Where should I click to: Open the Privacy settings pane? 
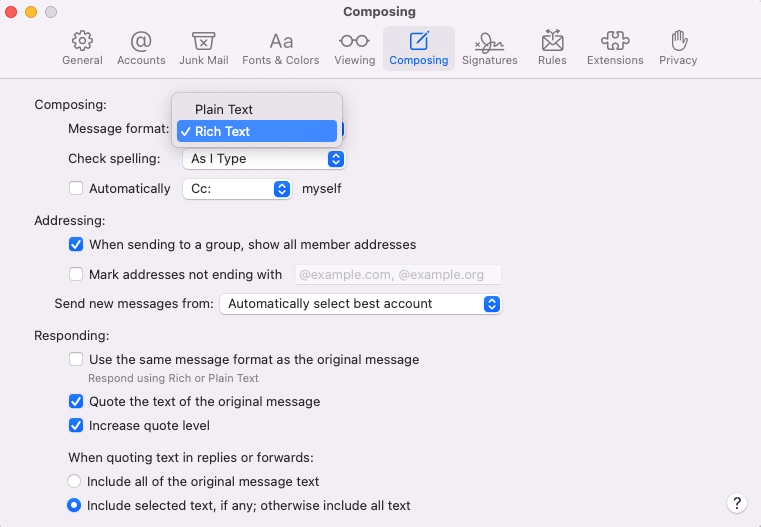click(678, 48)
